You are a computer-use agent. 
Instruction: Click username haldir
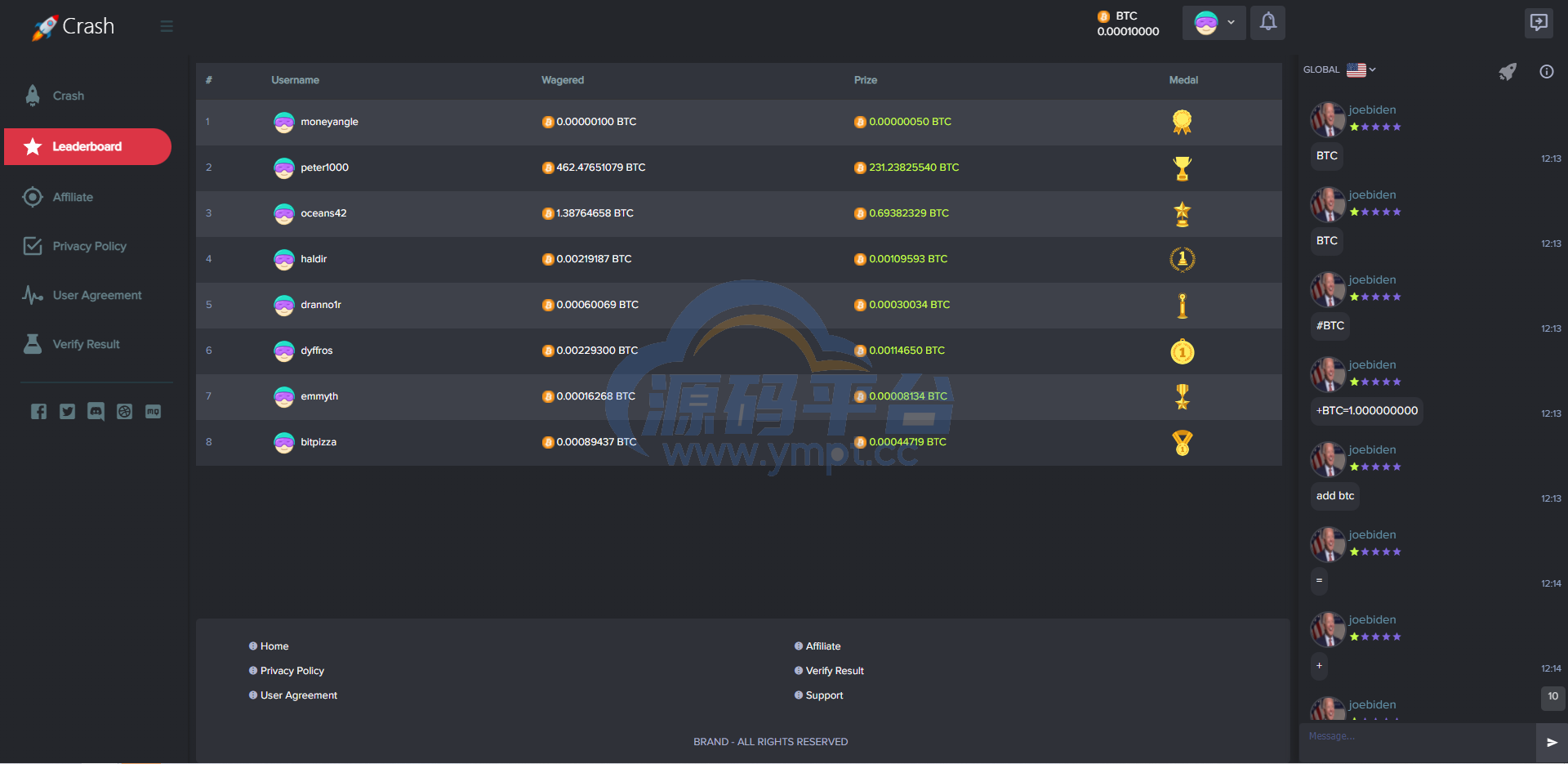[314, 259]
